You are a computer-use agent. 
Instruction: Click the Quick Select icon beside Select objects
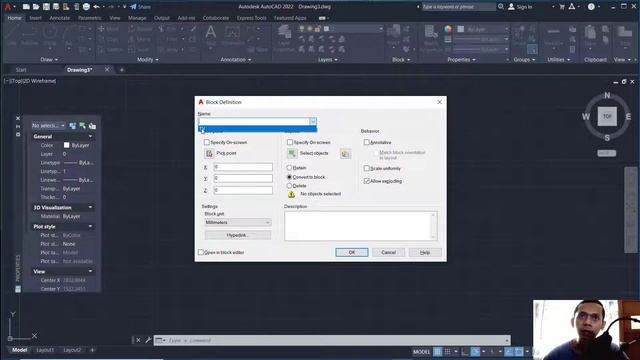[345, 153]
